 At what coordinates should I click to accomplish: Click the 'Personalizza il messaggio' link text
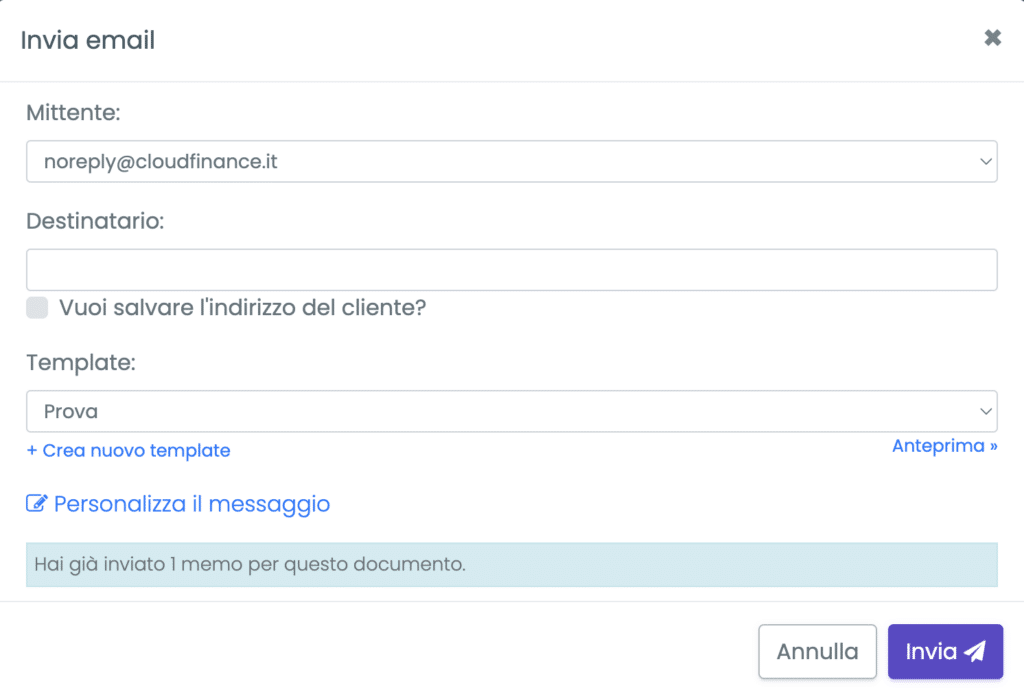coord(191,504)
